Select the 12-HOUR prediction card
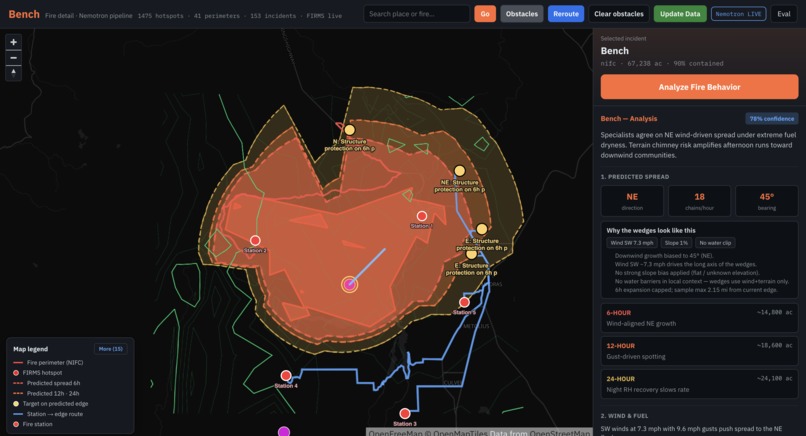 pos(700,351)
